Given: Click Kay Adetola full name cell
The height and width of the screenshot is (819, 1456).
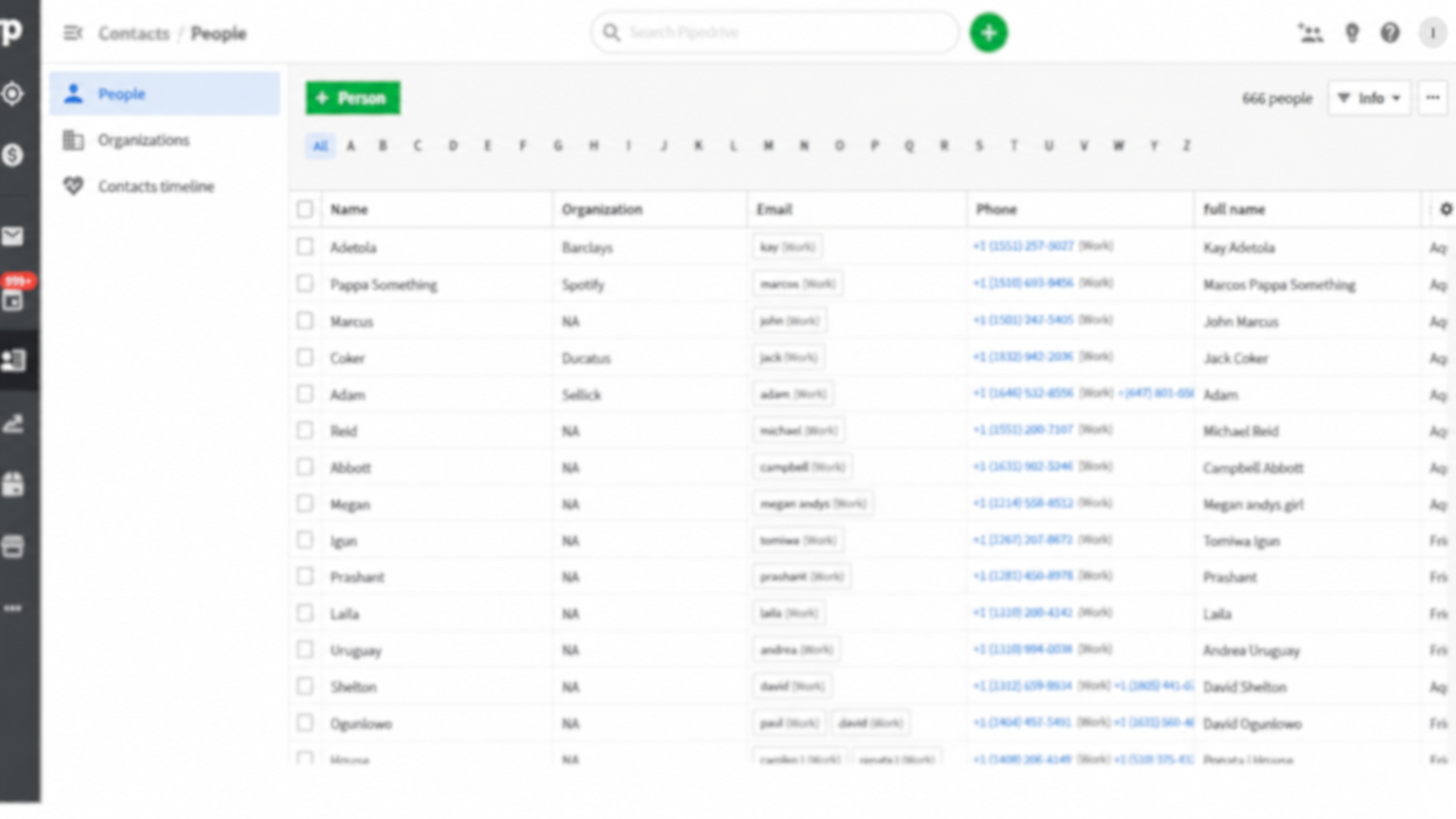Looking at the screenshot, I should pyautogui.click(x=1238, y=247).
